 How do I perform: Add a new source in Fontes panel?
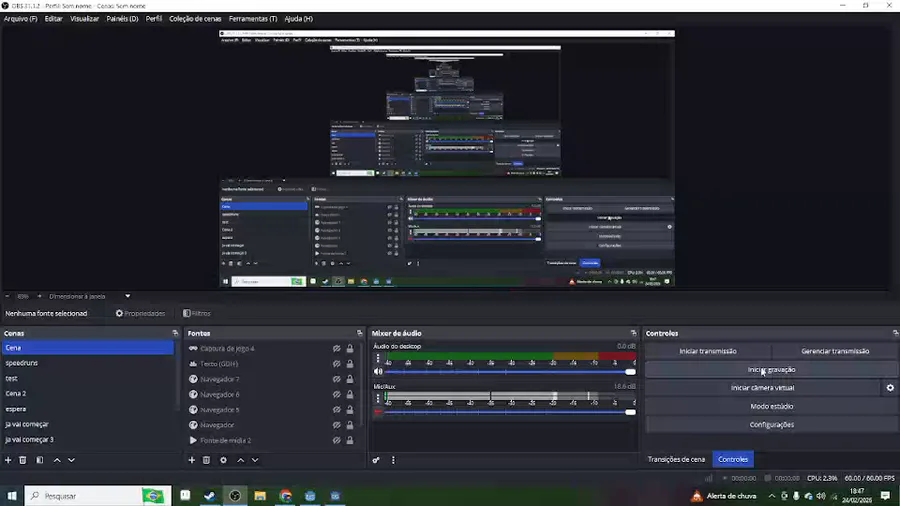tap(192, 460)
